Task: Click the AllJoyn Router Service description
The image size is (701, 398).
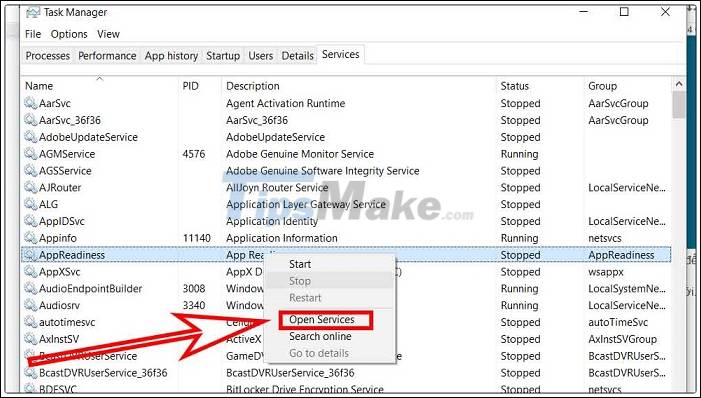Action: pos(277,187)
